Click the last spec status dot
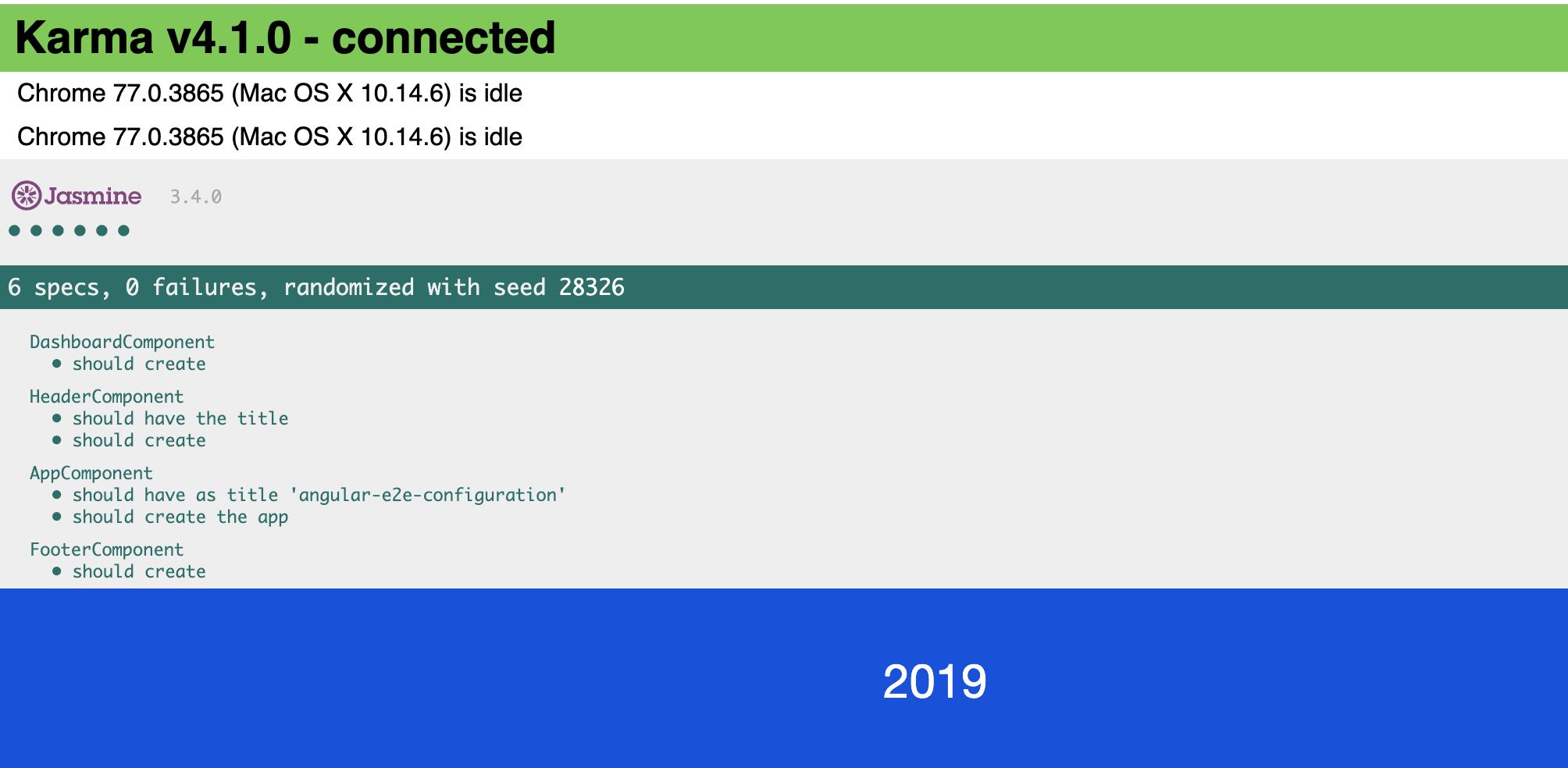Viewport: 1568px width, 768px height. click(124, 230)
